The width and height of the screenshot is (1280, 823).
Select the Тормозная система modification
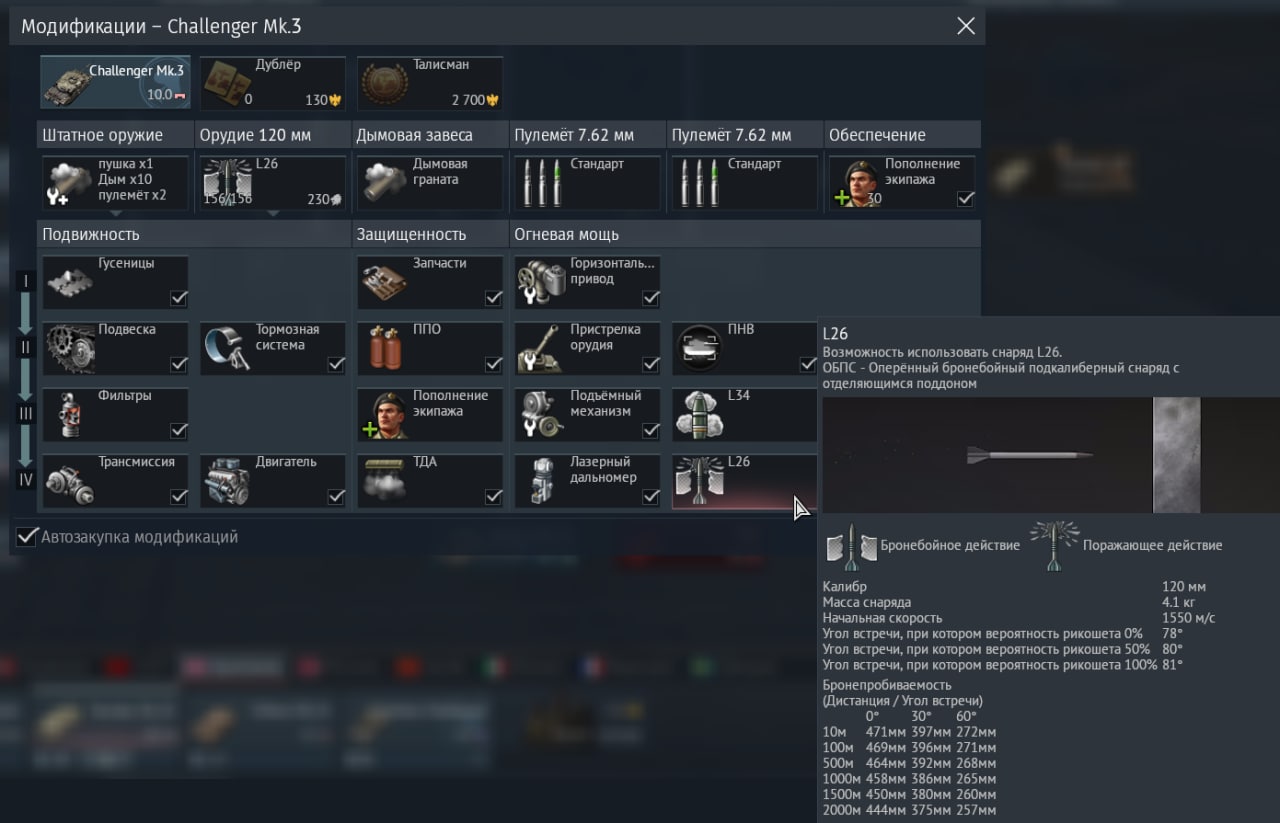[272, 348]
